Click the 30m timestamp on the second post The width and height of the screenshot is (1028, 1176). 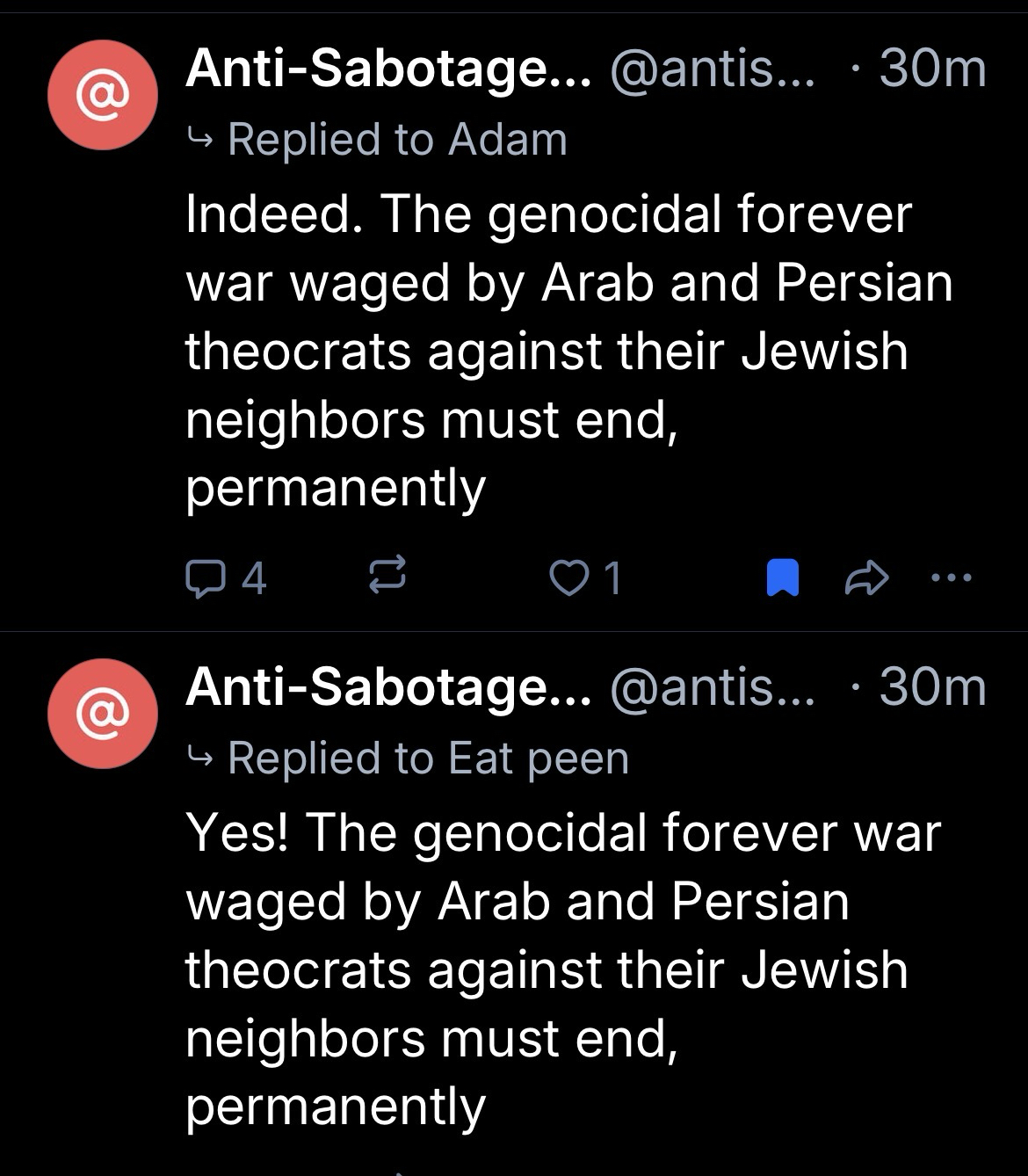[x=933, y=686]
